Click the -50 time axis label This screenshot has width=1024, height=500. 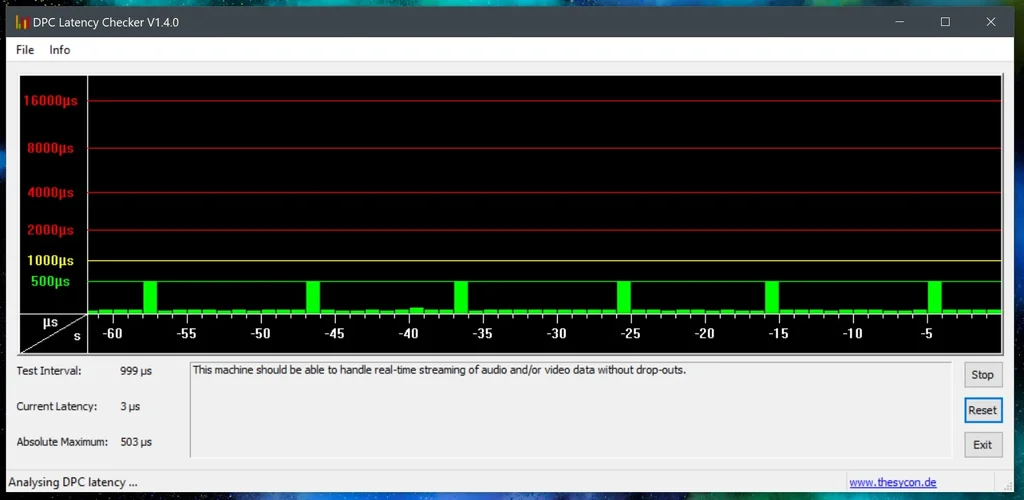pyautogui.click(x=261, y=334)
